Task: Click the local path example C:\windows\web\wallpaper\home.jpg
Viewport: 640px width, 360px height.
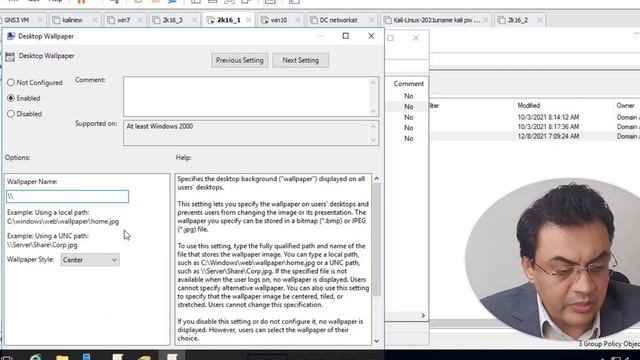Action: [x=63, y=222]
